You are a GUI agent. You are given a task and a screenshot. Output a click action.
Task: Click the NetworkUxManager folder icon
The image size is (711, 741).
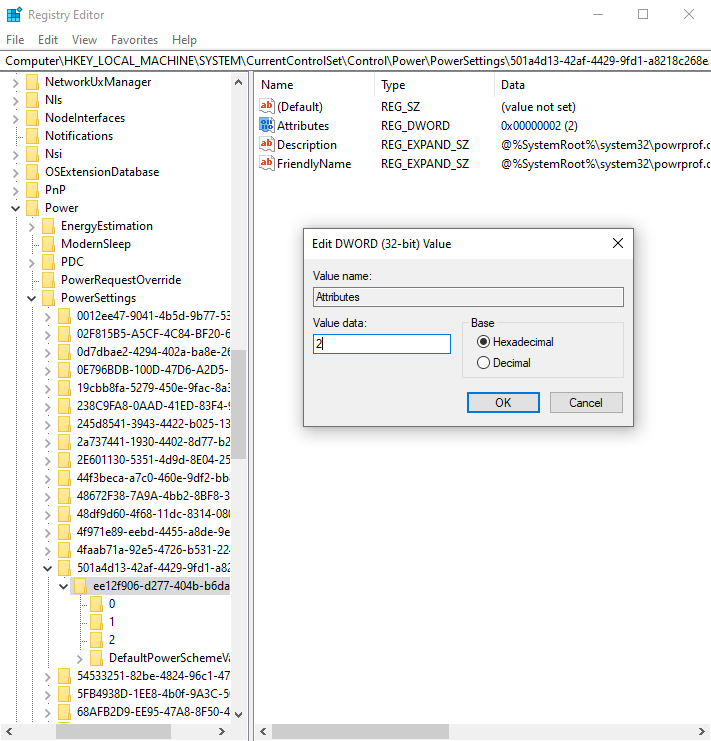[33, 82]
